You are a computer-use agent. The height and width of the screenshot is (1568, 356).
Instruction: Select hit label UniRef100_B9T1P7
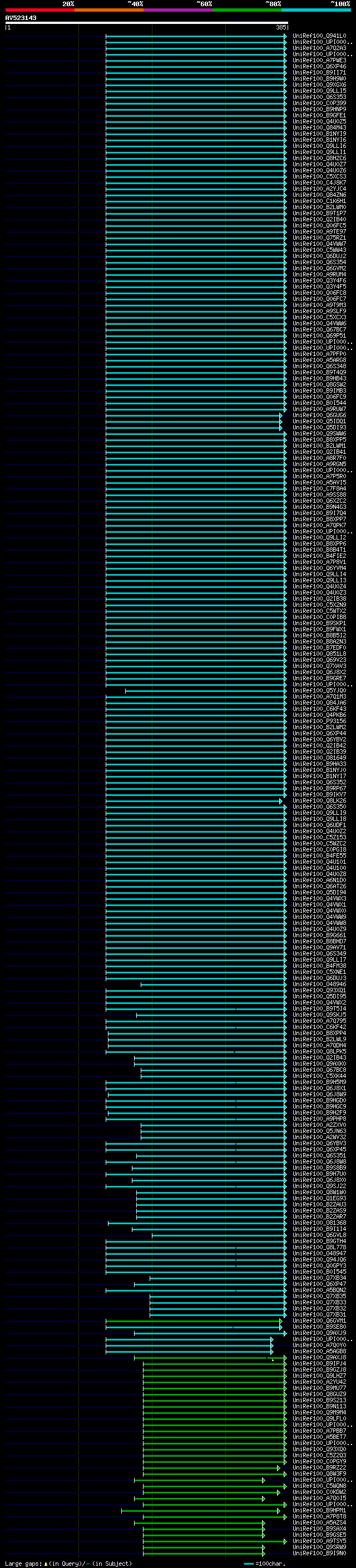coord(319,213)
